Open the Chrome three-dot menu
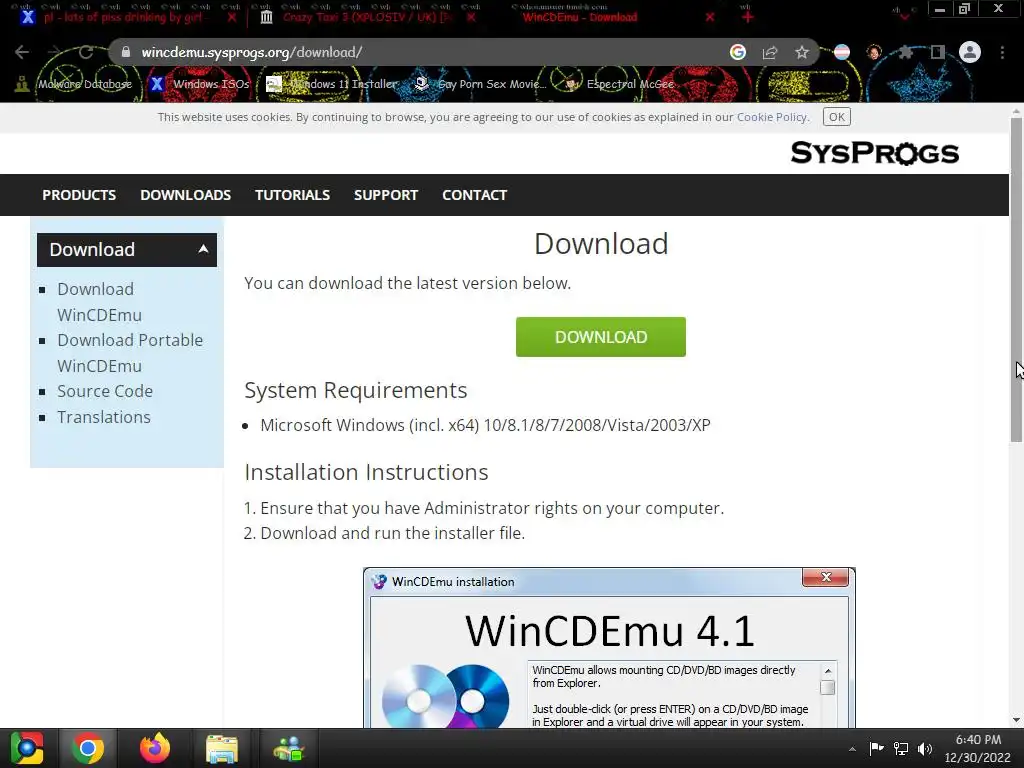 (1002, 52)
